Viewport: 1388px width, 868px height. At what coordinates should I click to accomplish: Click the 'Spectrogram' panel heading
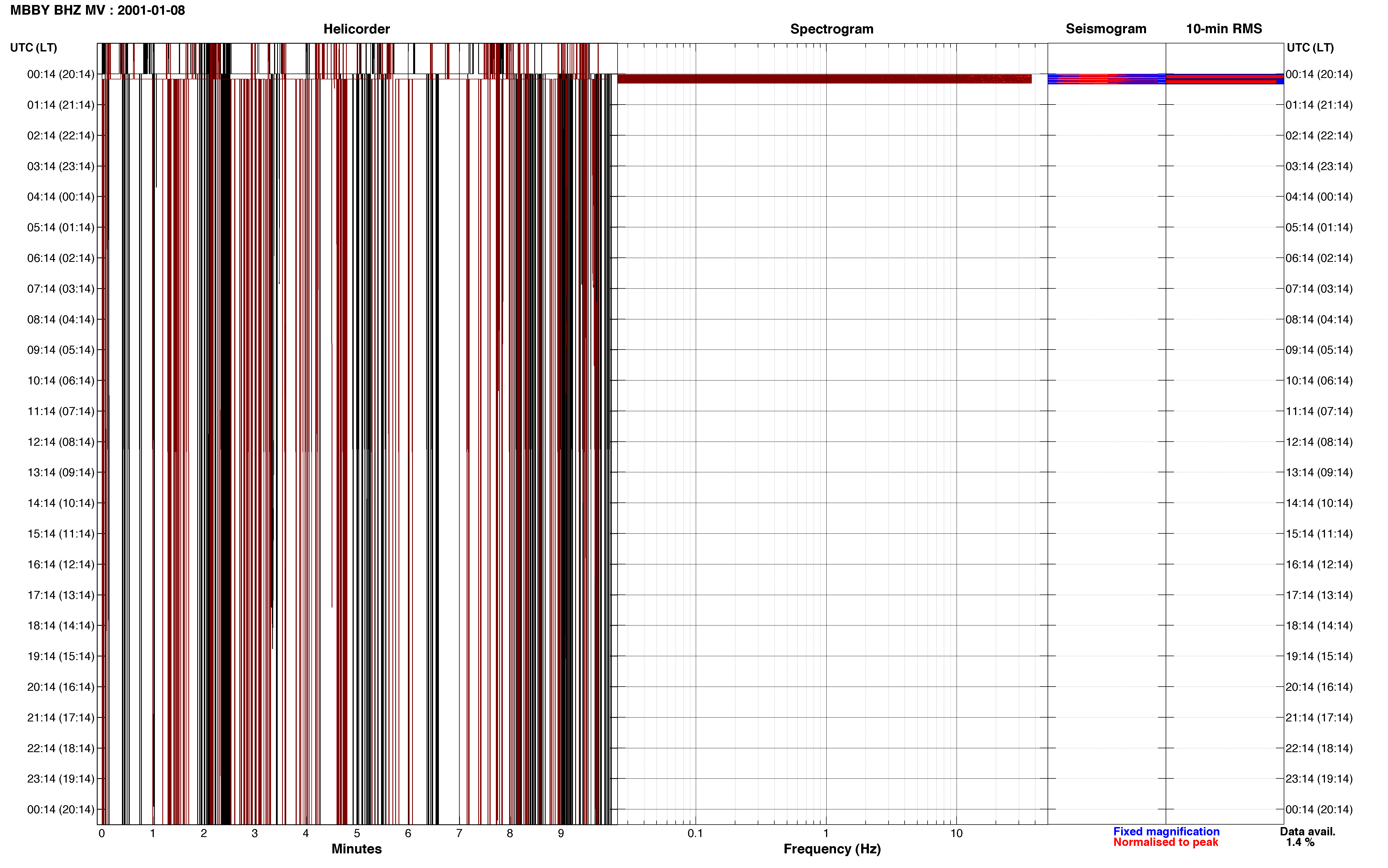click(832, 29)
